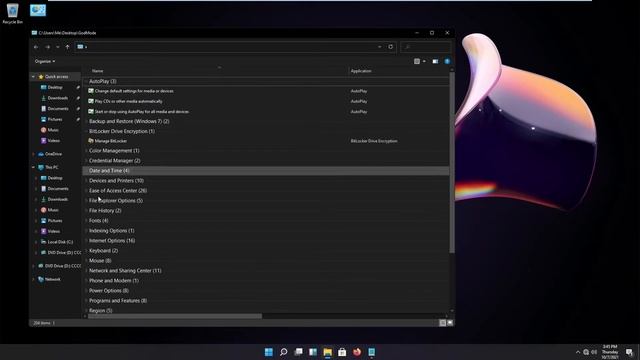This screenshot has width=640, height=360.
Task: Select Ease of Access Center group
Action: 118,191
